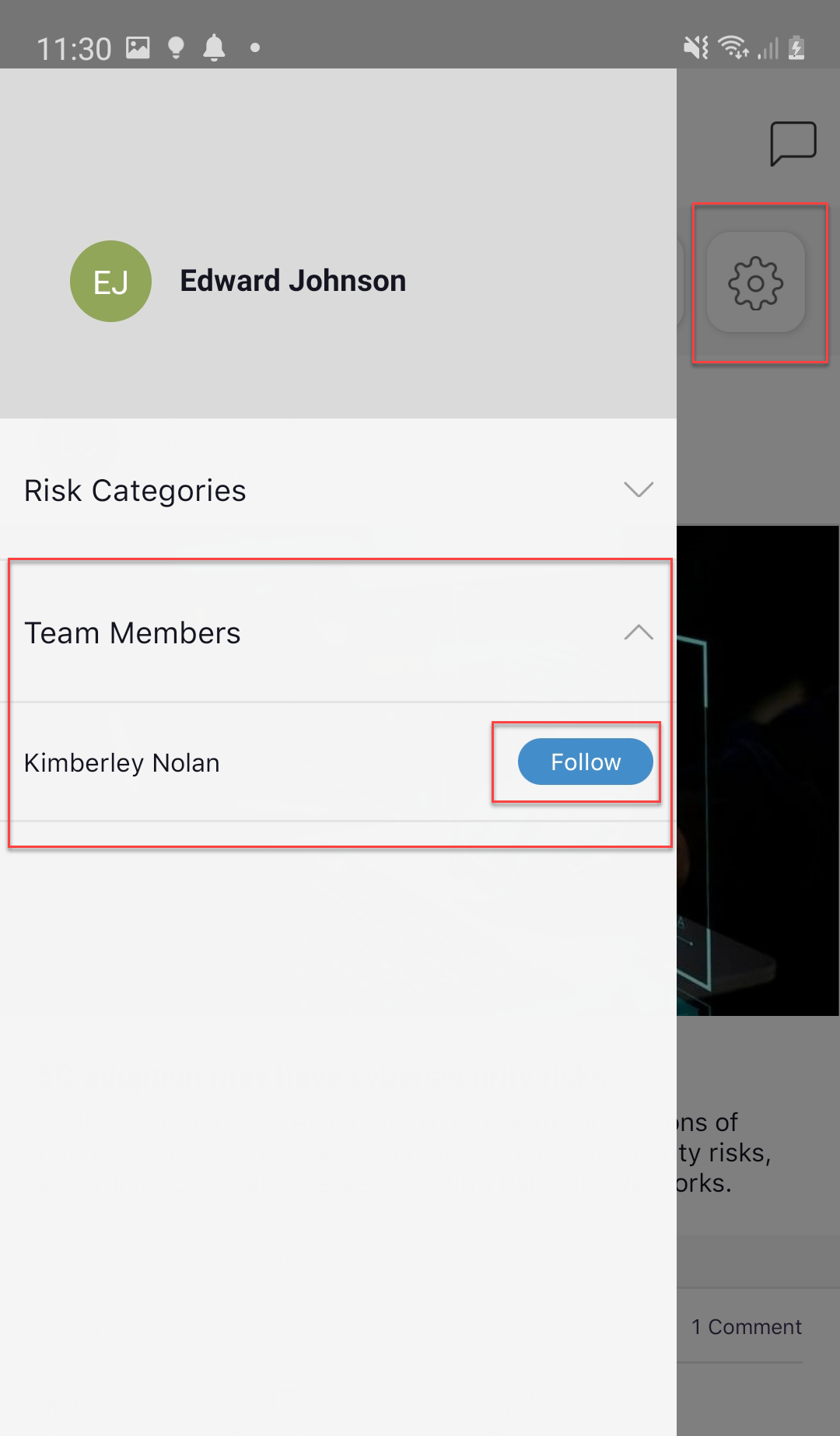
Task: Tap the cellular signal bars icon
Action: (768, 48)
